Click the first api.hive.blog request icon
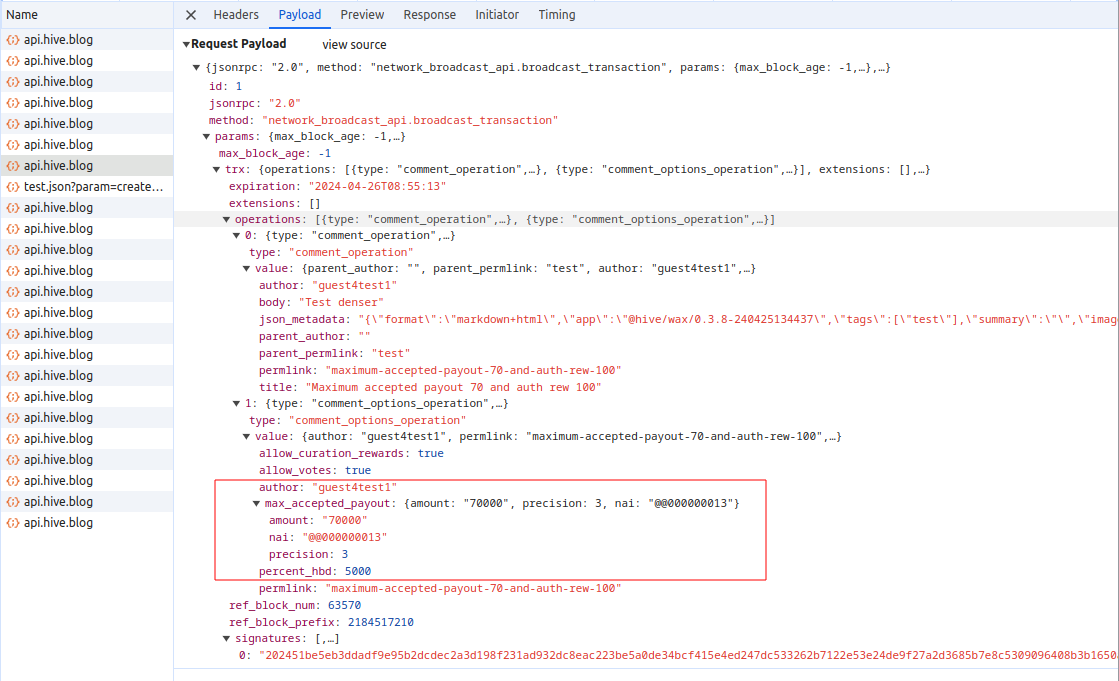 13,40
